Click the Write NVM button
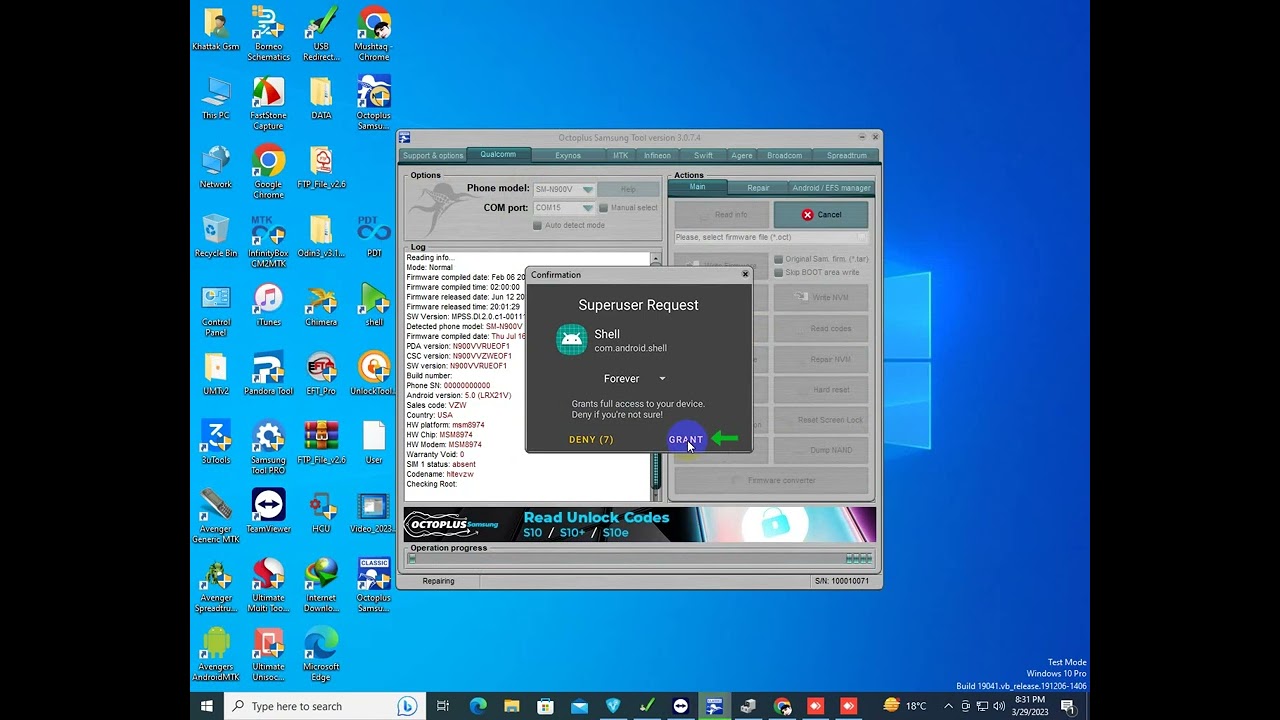Image resolution: width=1280 pixels, height=720 pixels. pyautogui.click(x=821, y=298)
